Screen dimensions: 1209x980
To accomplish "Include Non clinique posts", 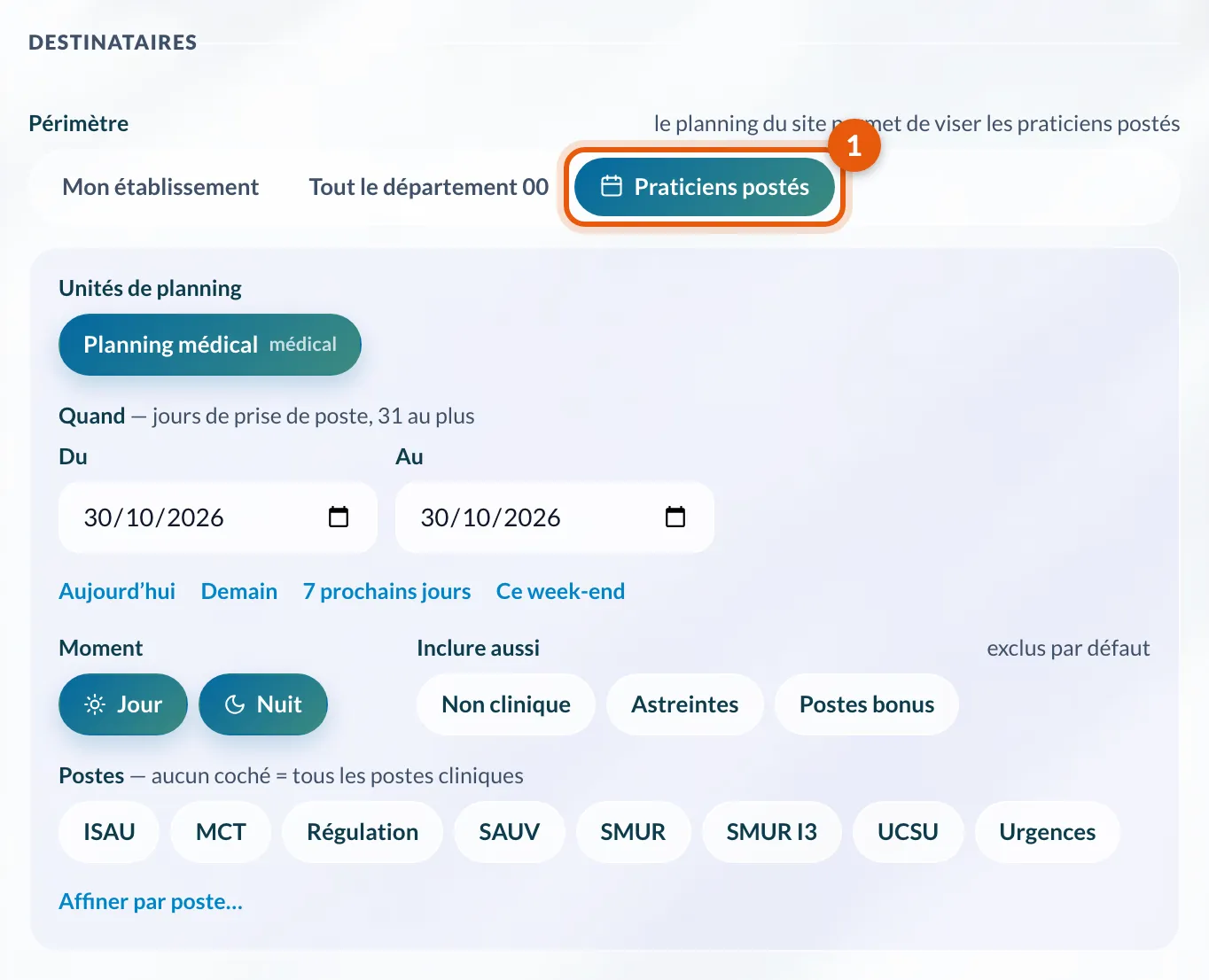I will coord(506,704).
